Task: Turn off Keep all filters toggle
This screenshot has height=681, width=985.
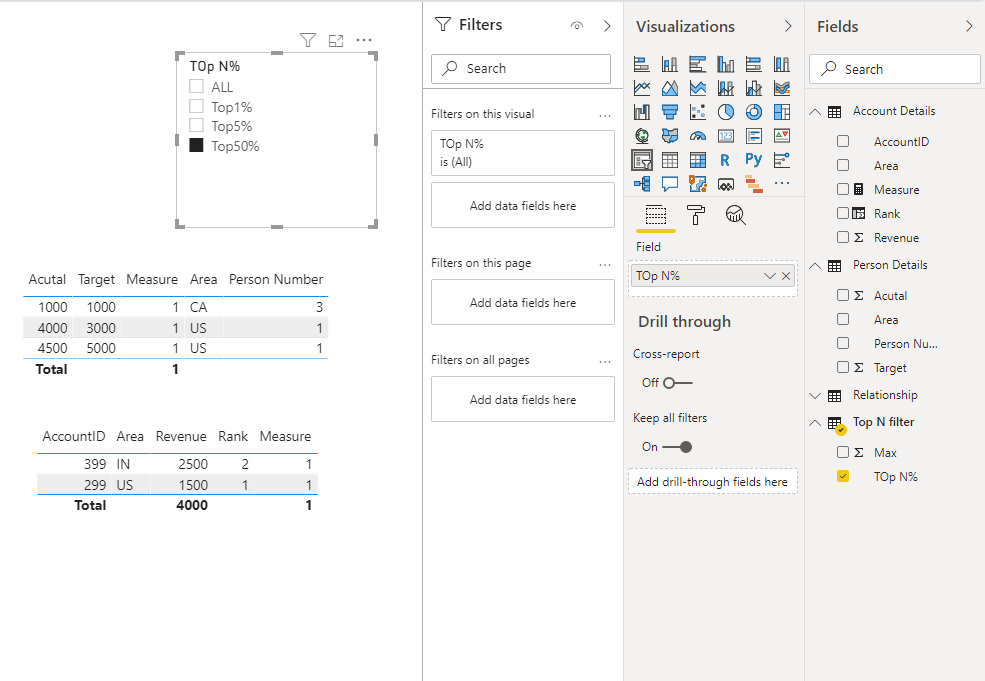Action: coord(678,447)
